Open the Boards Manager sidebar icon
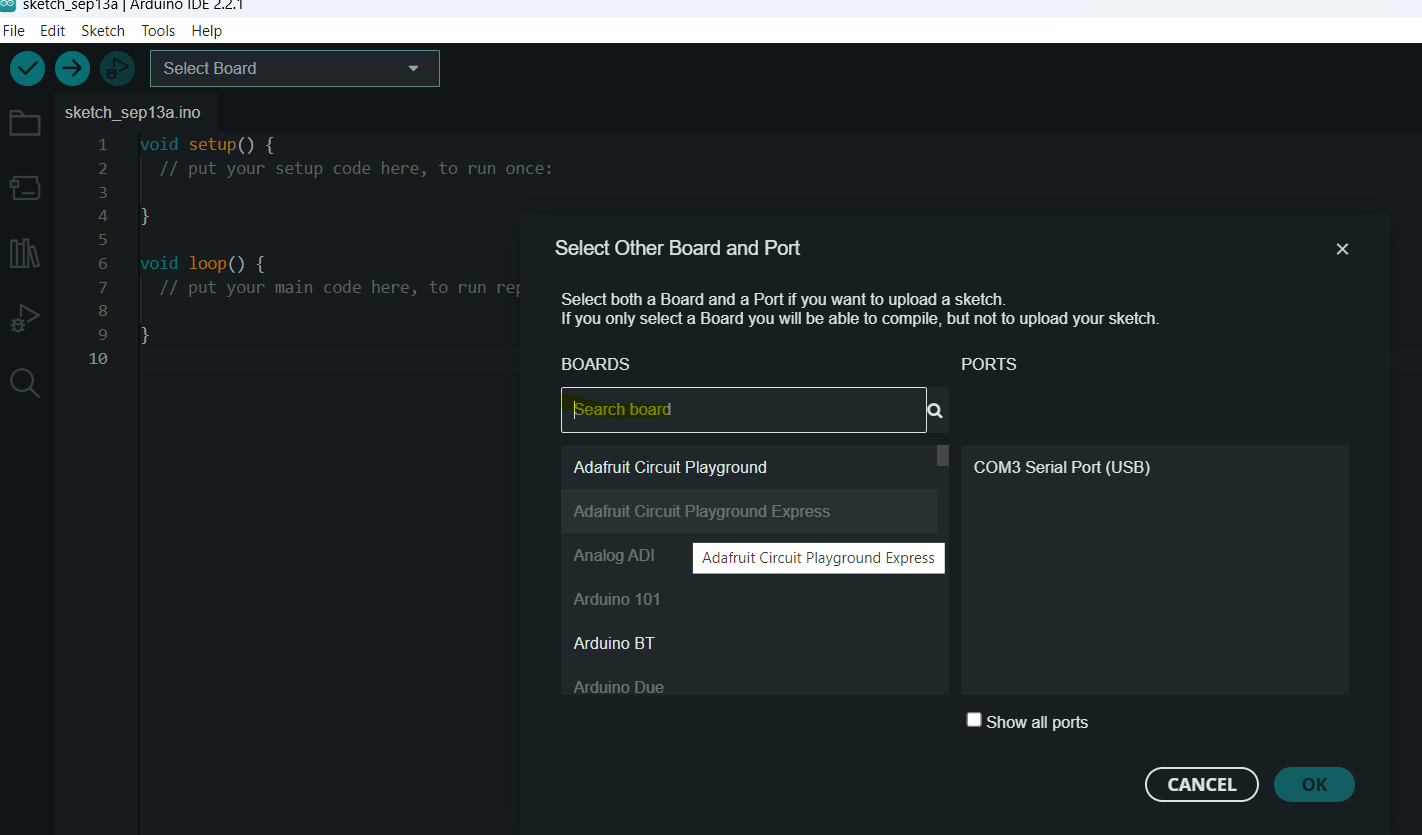The width and height of the screenshot is (1422, 835). [25, 187]
